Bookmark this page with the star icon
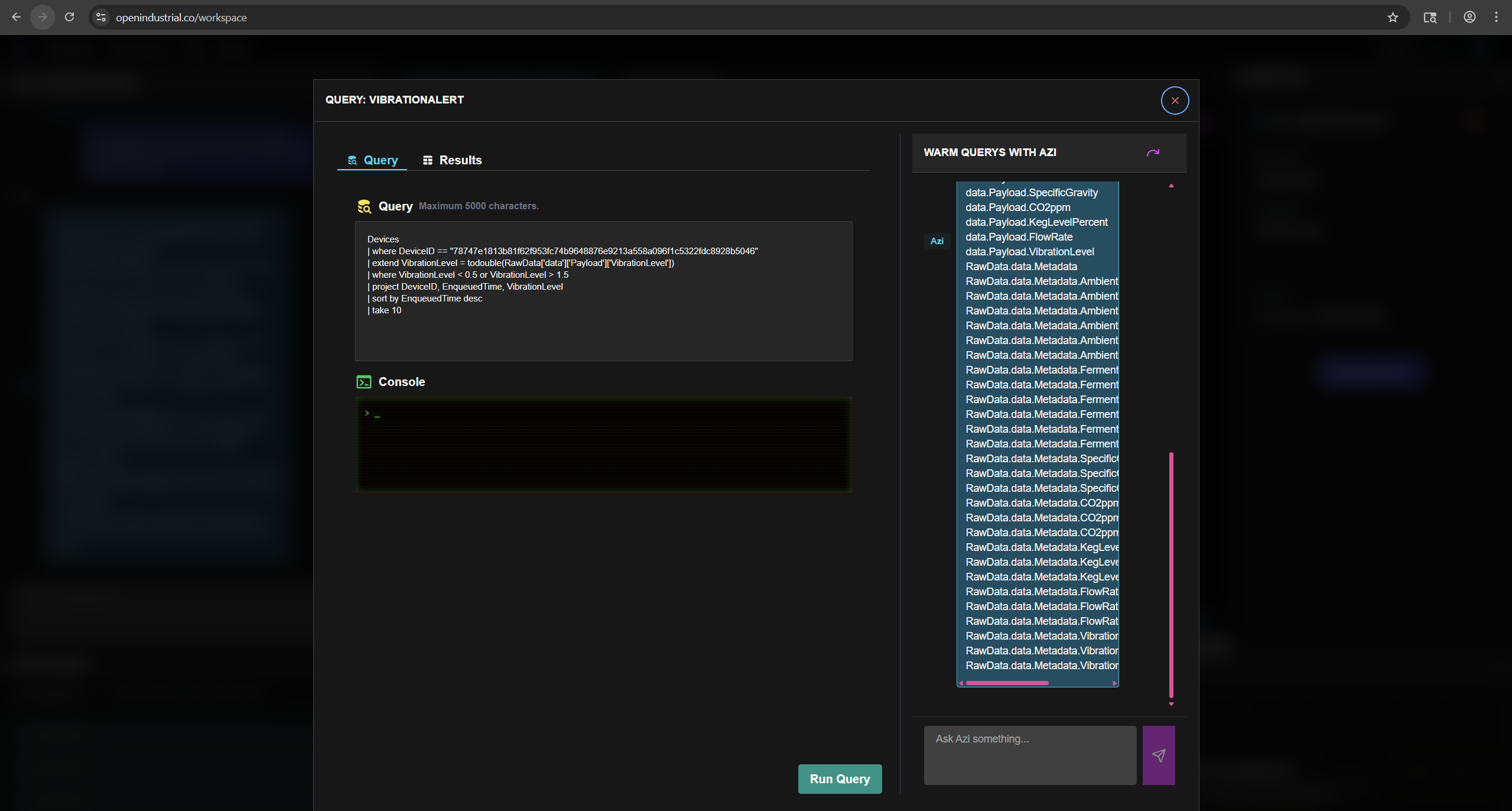Image resolution: width=1512 pixels, height=811 pixels. (x=1393, y=17)
